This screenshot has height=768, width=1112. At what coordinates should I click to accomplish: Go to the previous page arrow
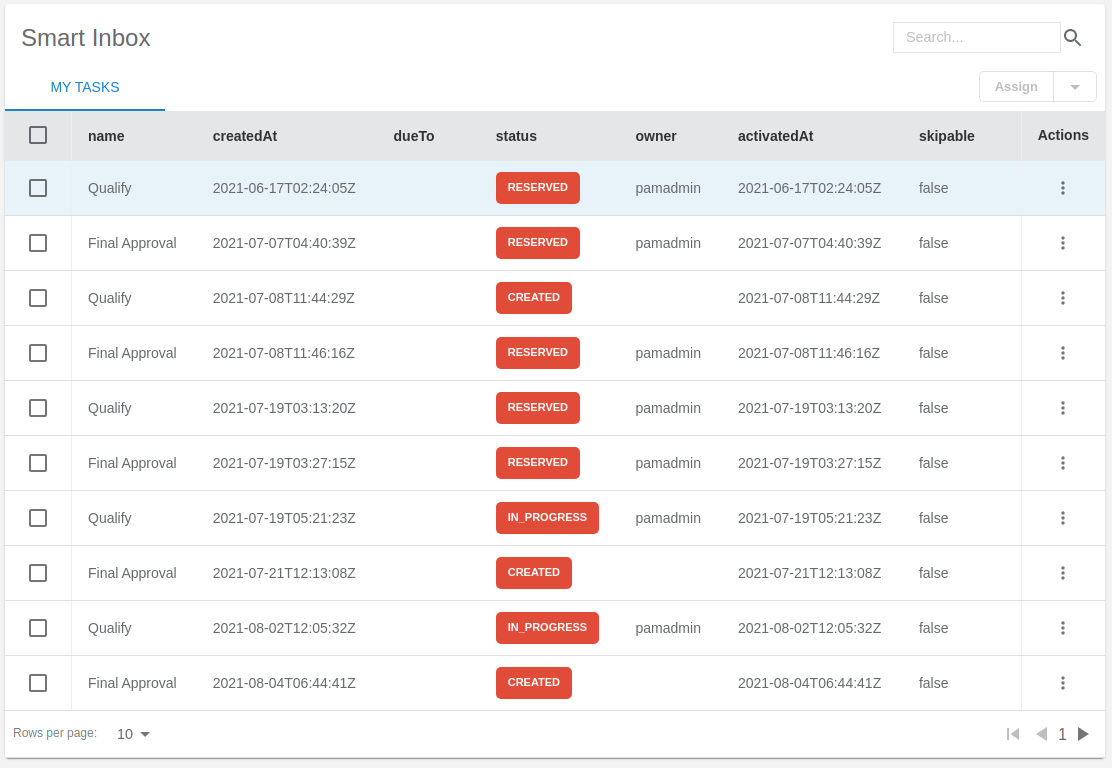[x=1041, y=734]
